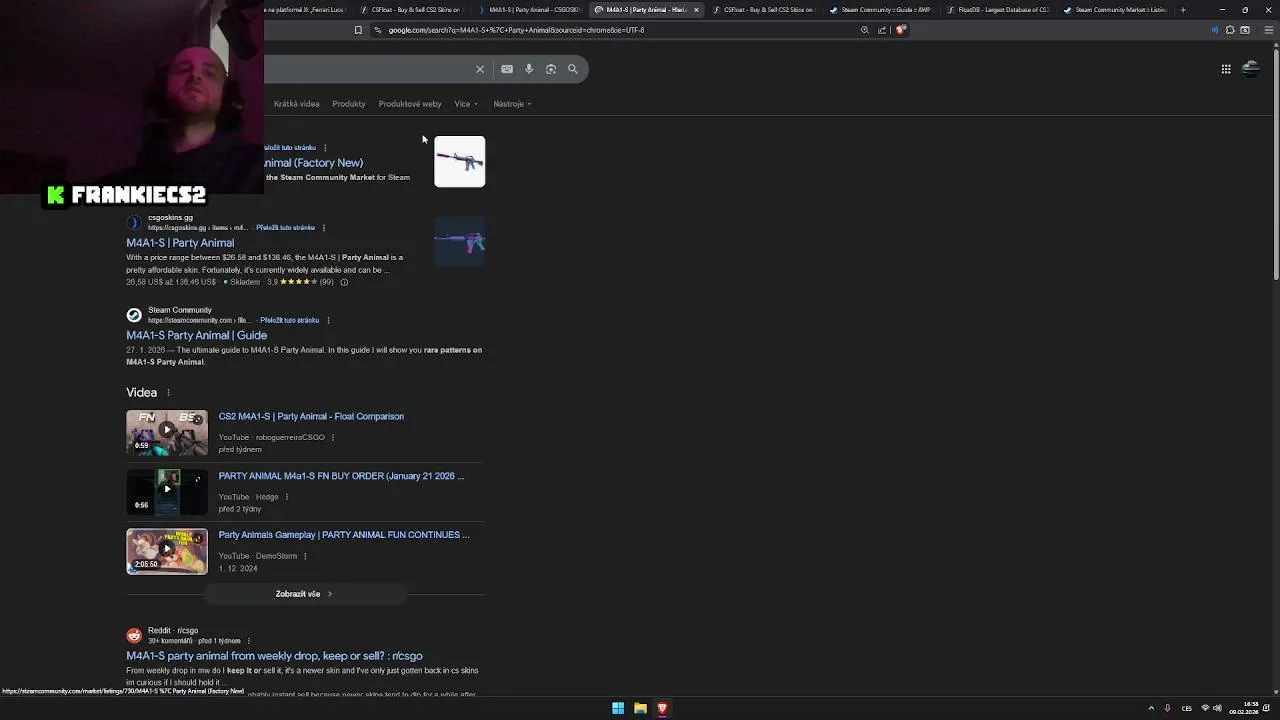Submit the search with the magnifier icon
This screenshot has width=1280, height=720.
573,69
